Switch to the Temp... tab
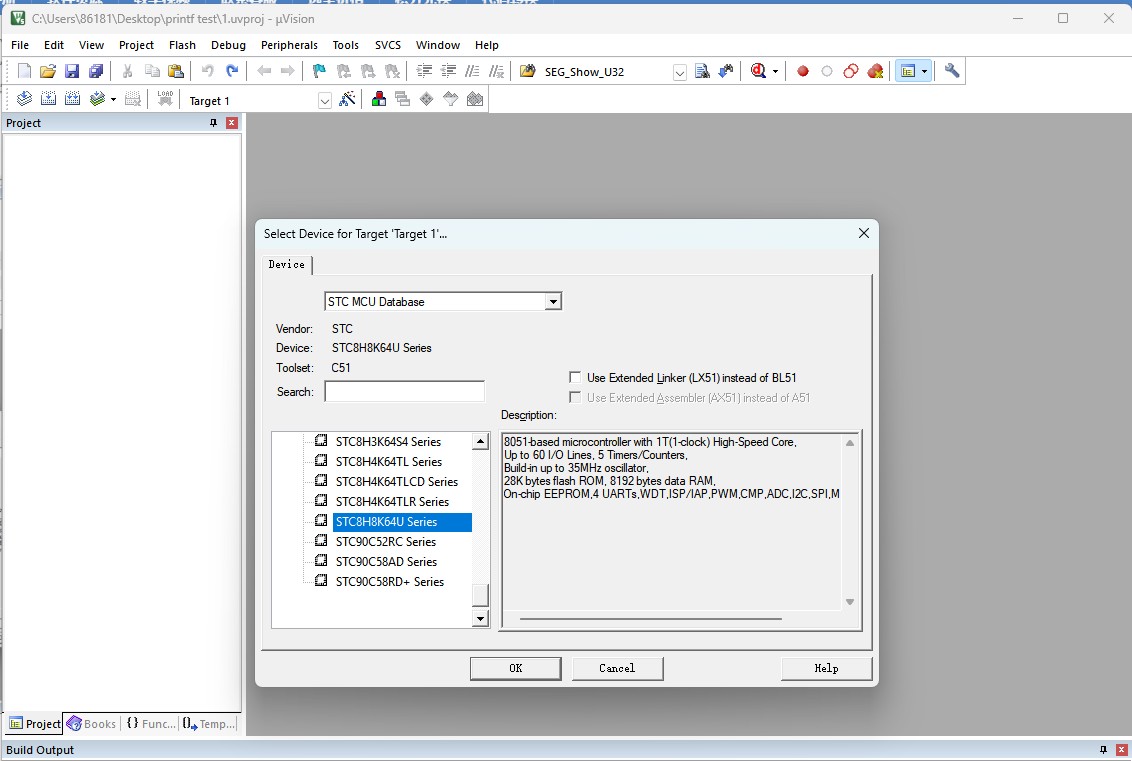 pyautogui.click(x=209, y=723)
